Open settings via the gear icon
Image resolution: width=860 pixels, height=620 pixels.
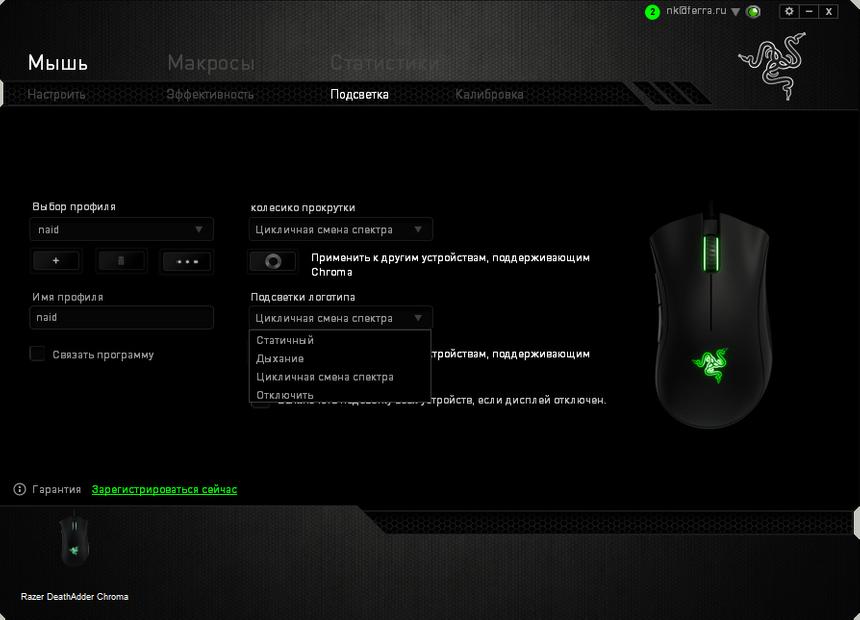(x=789, y=11)
